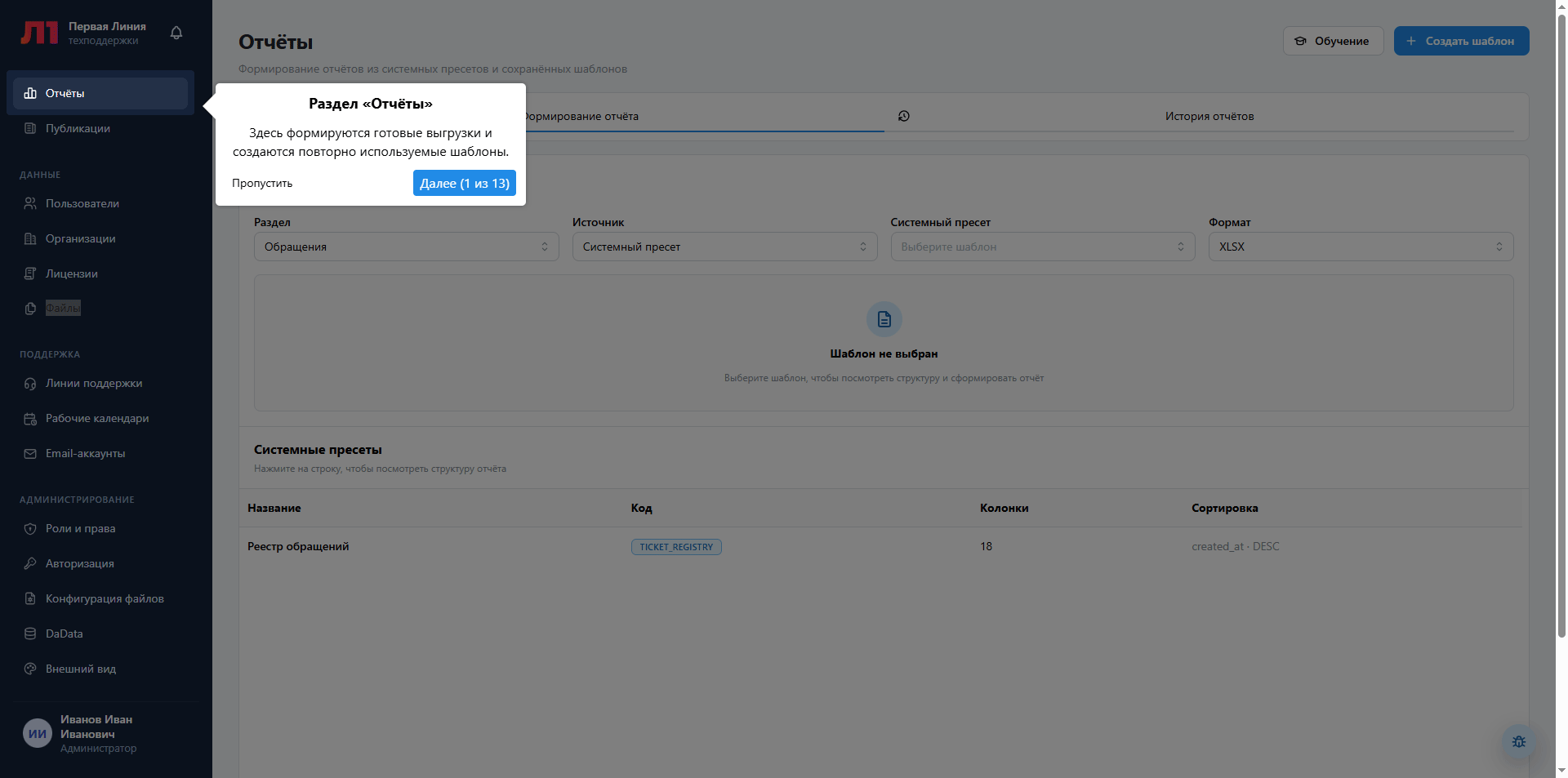
Task: Click the Название column header
Action: [x=274, y=508]
